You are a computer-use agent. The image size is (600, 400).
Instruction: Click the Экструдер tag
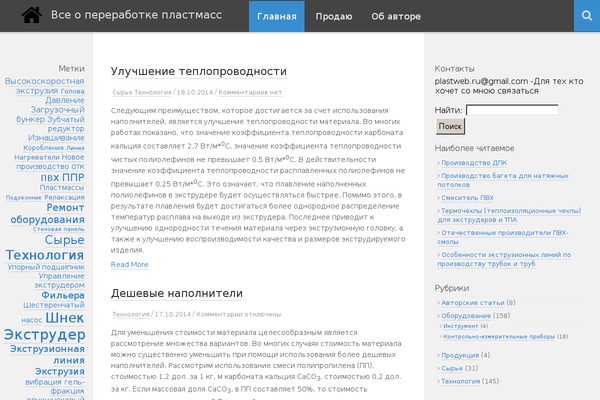[x=44, y=335]
